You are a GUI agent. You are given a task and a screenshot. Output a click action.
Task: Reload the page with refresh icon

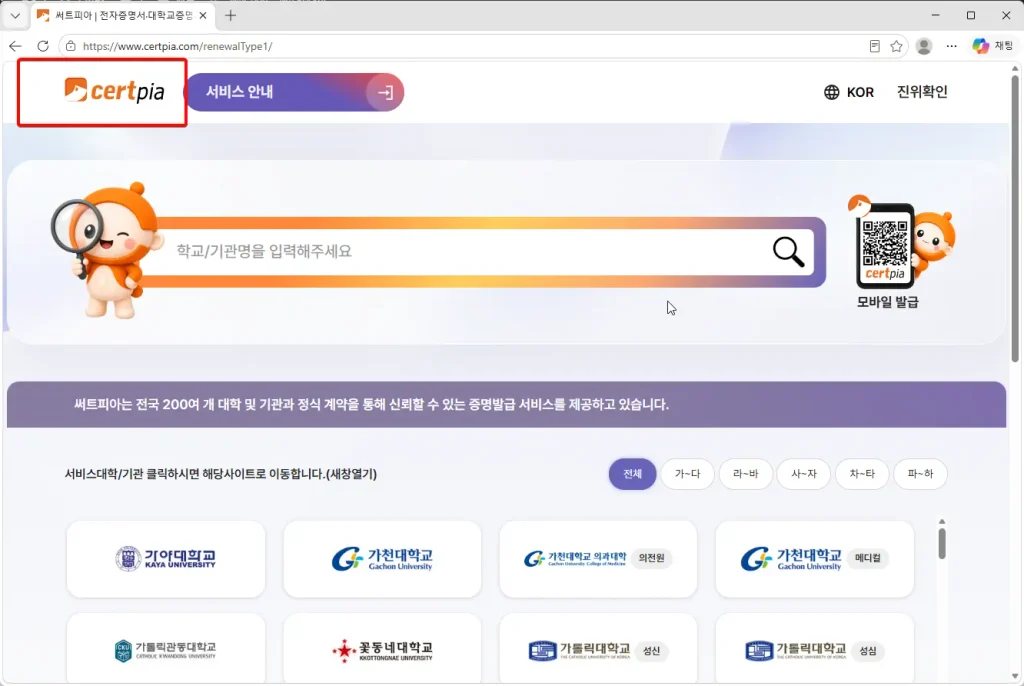pyautogui.click(x=43, y=46)
